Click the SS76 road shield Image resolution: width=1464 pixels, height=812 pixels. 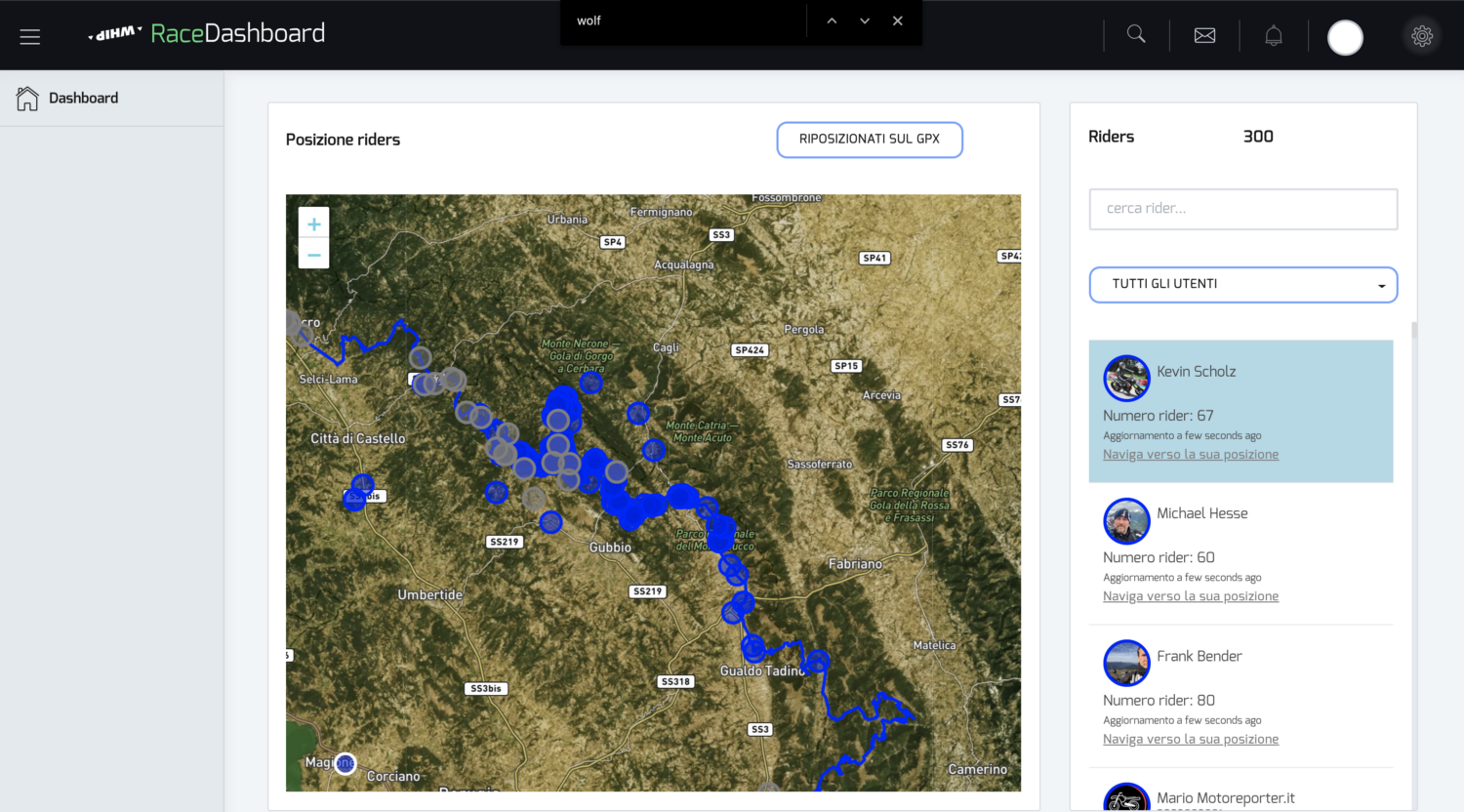click(x=957, y=445)
